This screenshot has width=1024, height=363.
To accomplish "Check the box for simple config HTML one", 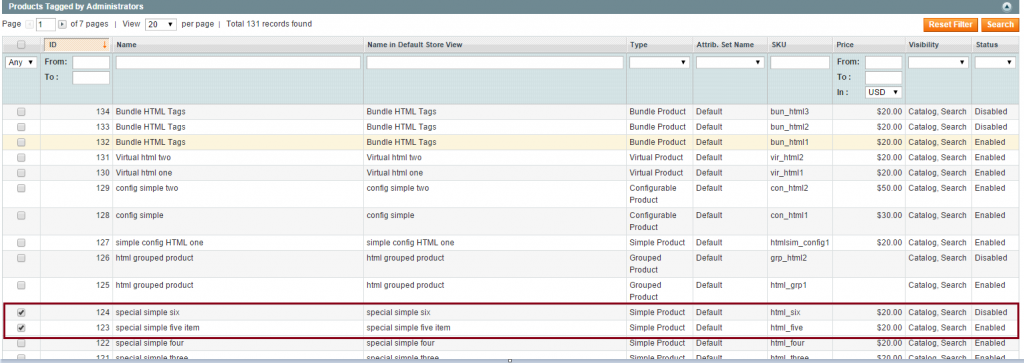I will click(21, 242).
